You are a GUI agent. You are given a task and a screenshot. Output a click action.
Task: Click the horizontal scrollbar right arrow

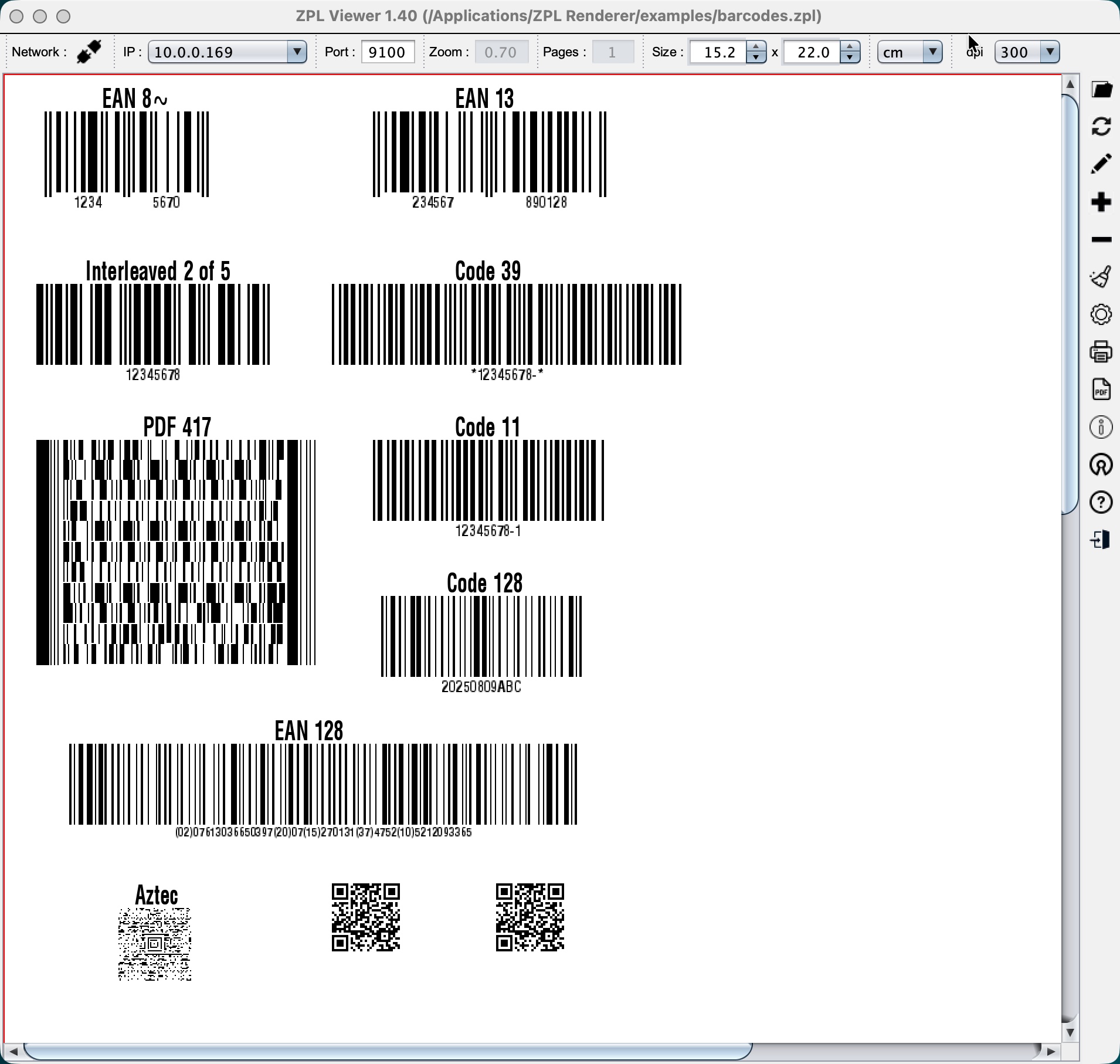pos(1051,1052)
